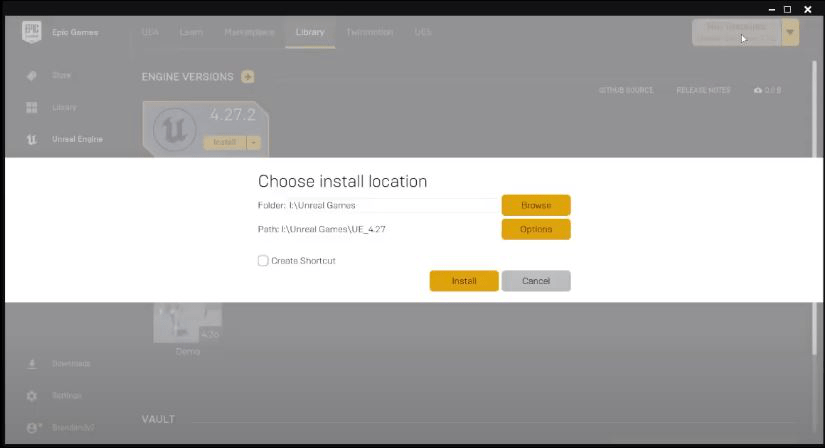Maximize the launcher window
825x448 pixels.
[788, 9]
